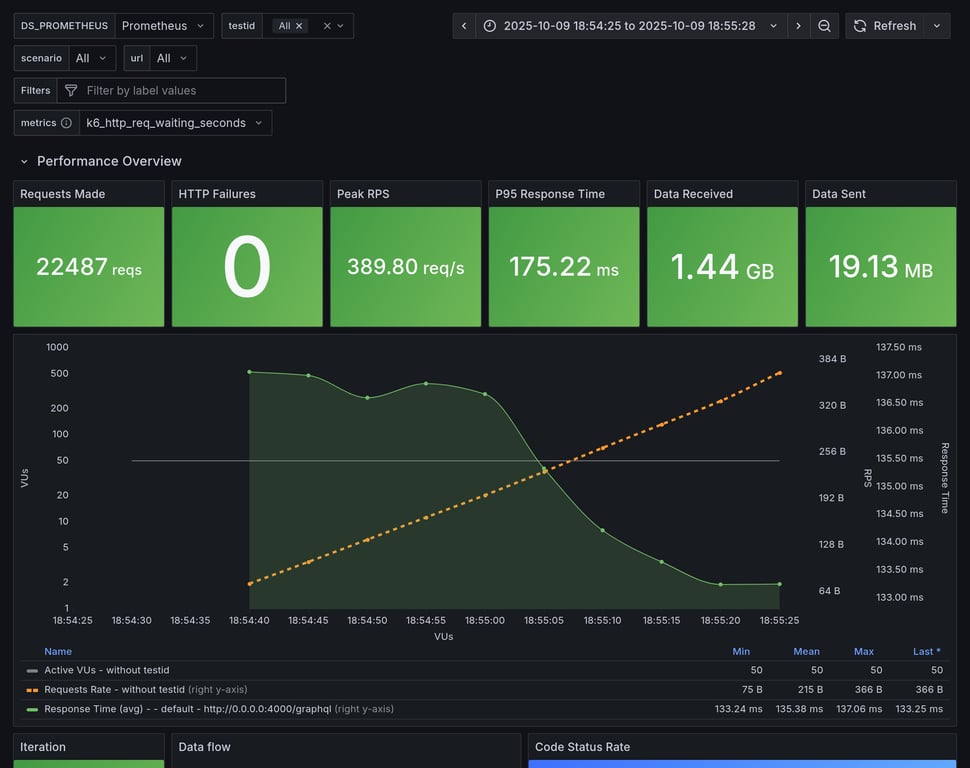The height and width of the screenshot is (768, 970).
Task: Toggle Active VUs series in legend
Action: pos(106,670)
